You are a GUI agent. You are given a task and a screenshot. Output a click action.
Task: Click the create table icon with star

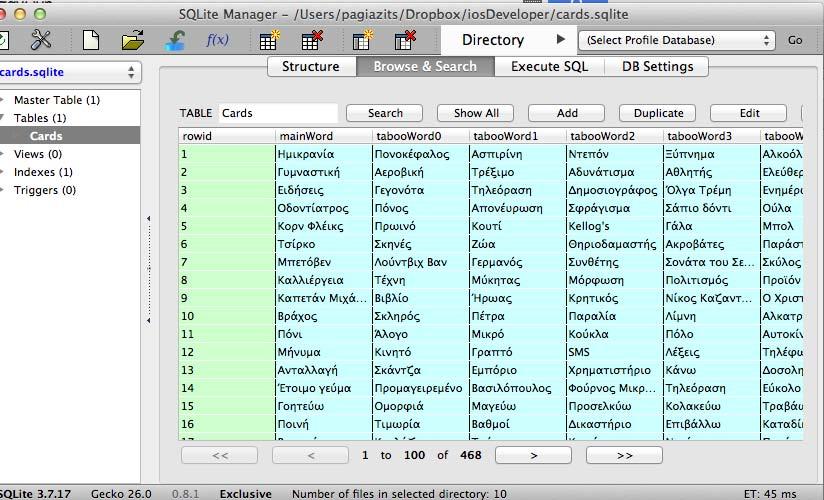click(x=270, y=40)
